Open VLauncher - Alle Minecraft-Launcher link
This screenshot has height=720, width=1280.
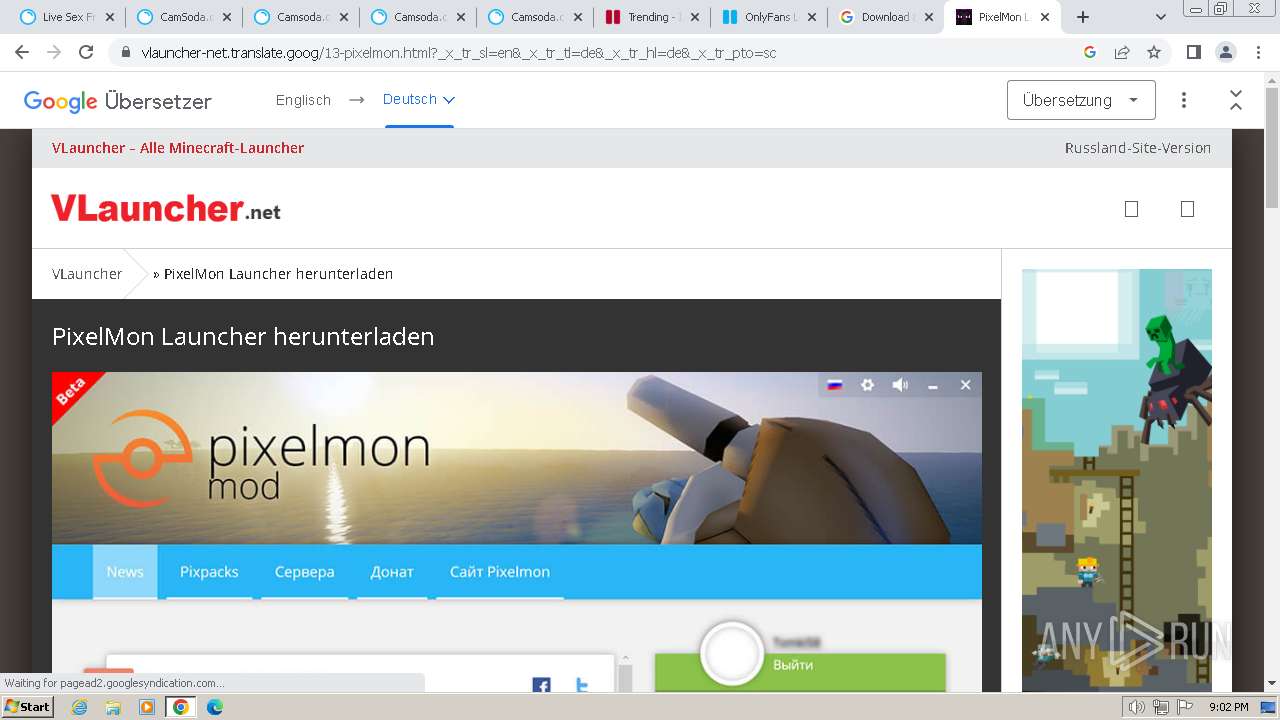coord(178,148)
